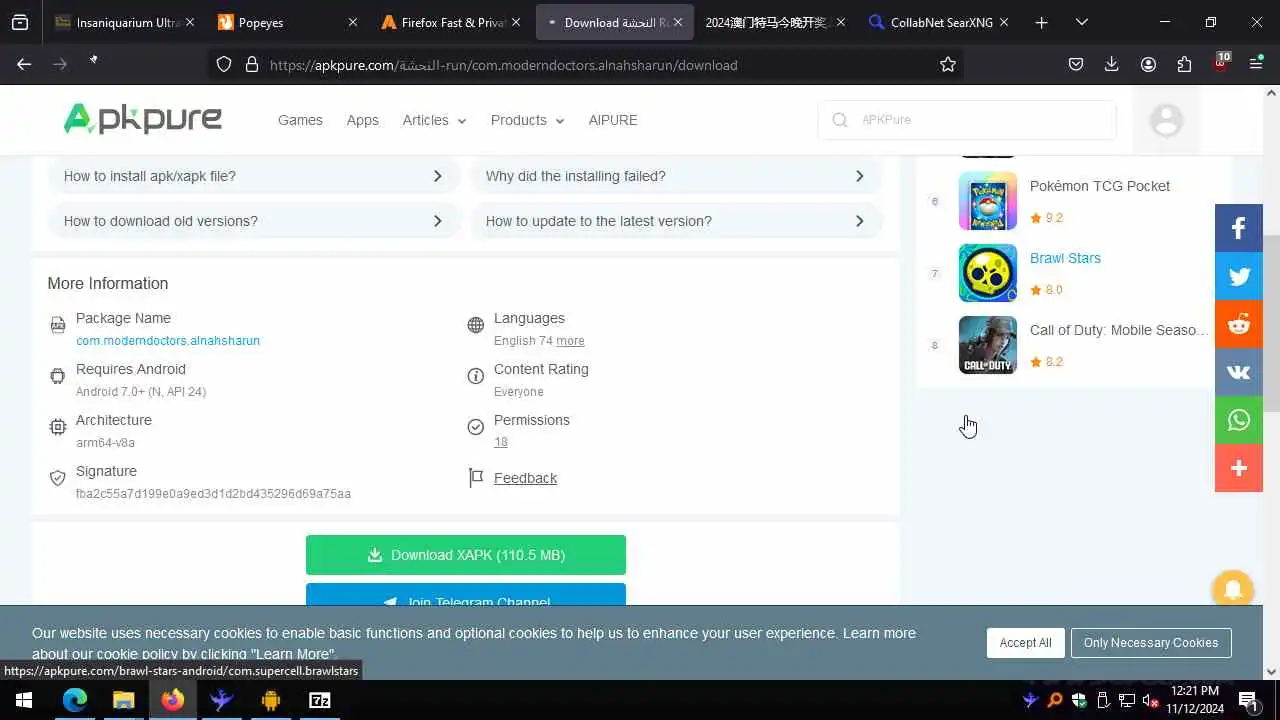Go back to the previous page
Image resolution: width=1280 pixels, height=720 pixels.
point(24,64)
